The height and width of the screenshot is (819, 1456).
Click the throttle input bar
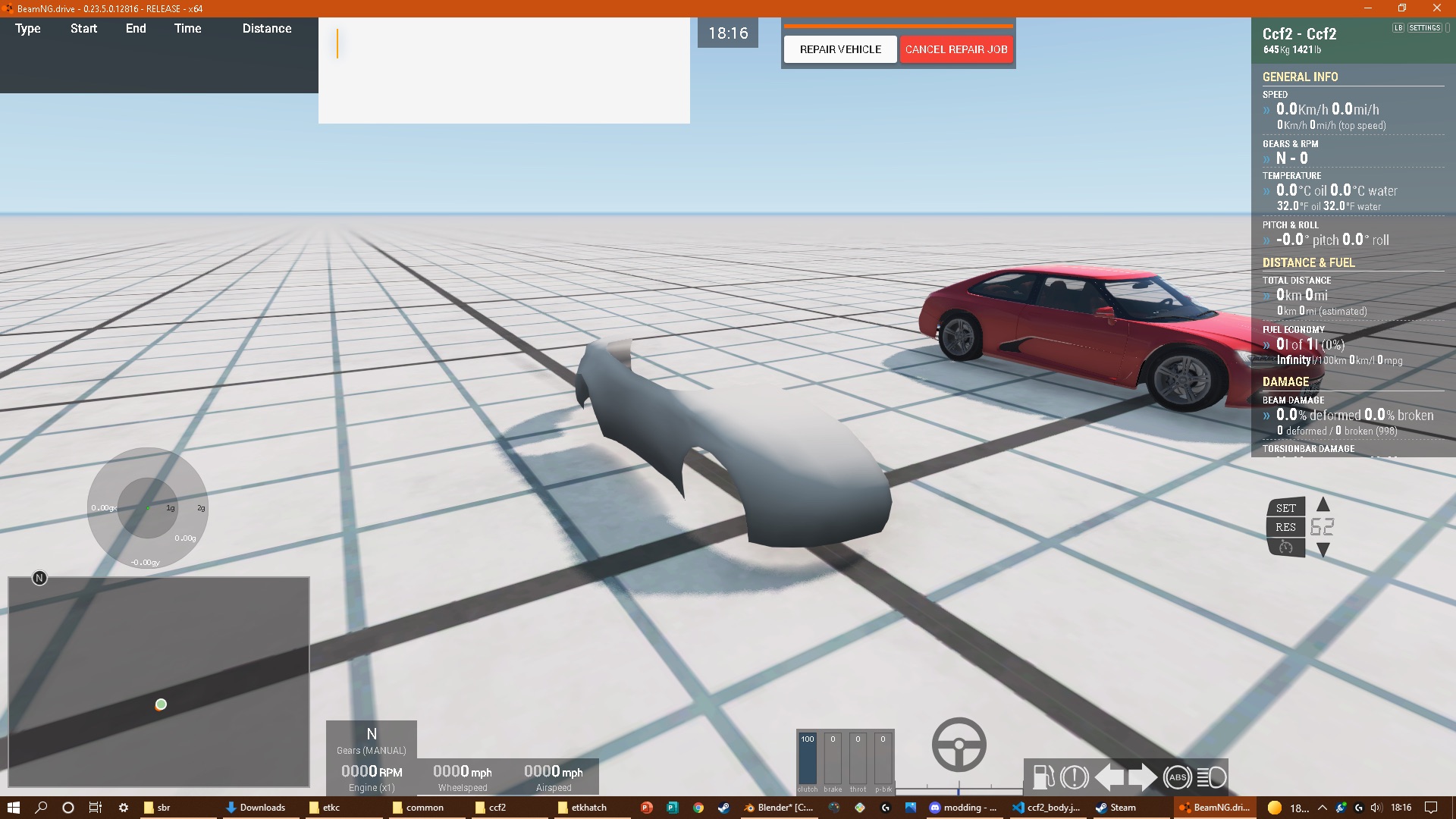click(858, 758)
